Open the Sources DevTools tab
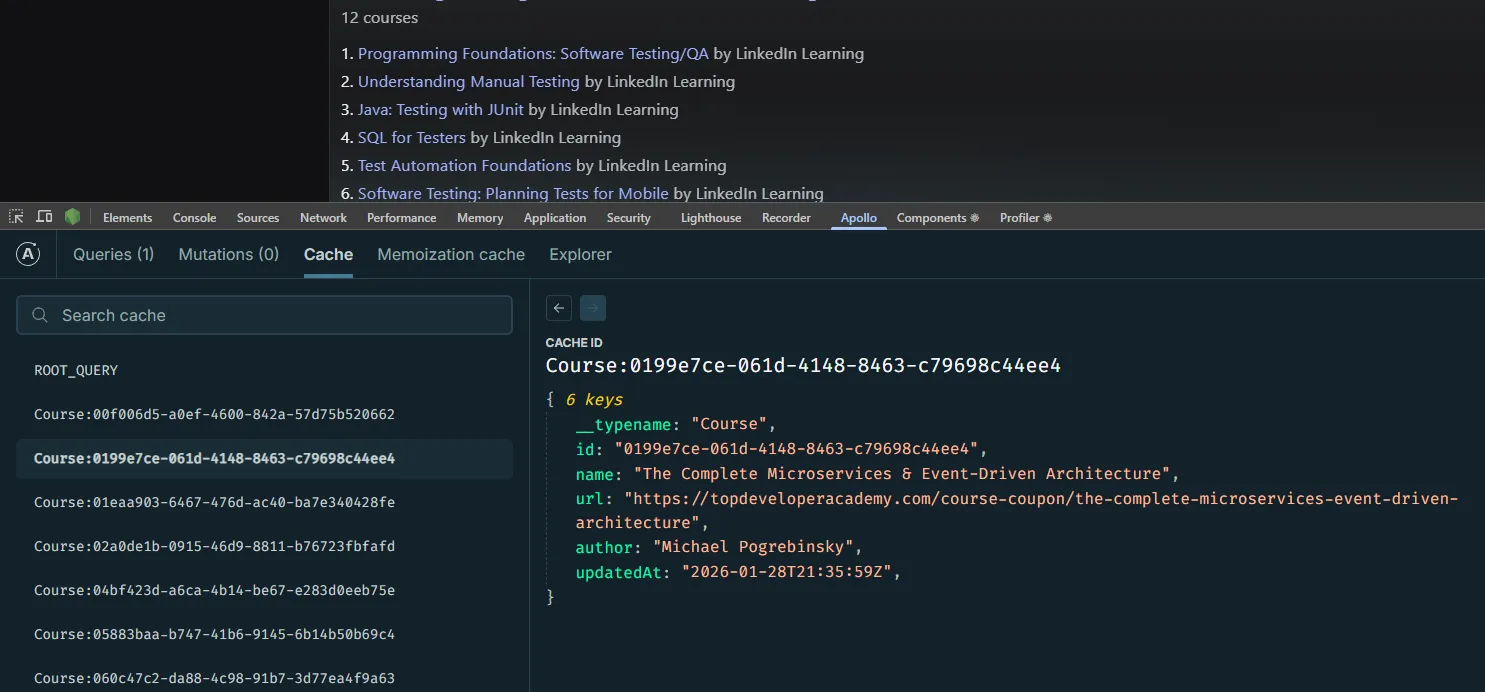The height and width of the screenshot is (692, 1485). pos(258,218)
